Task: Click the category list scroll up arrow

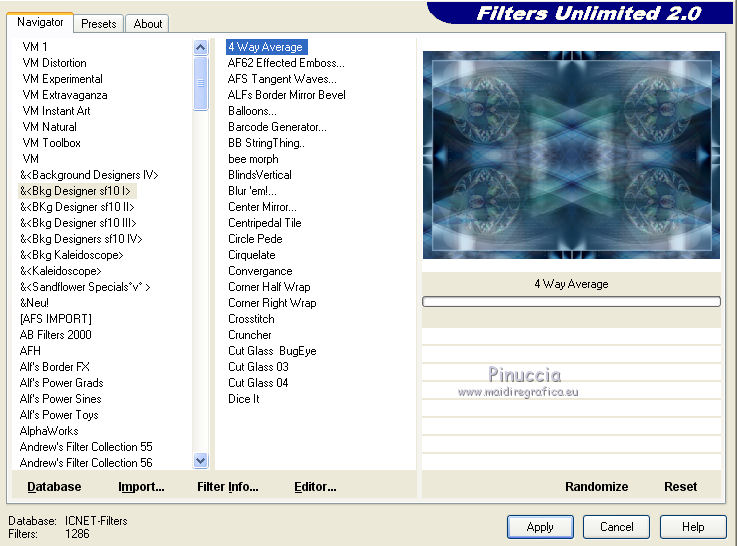Action: coord(200,47)
